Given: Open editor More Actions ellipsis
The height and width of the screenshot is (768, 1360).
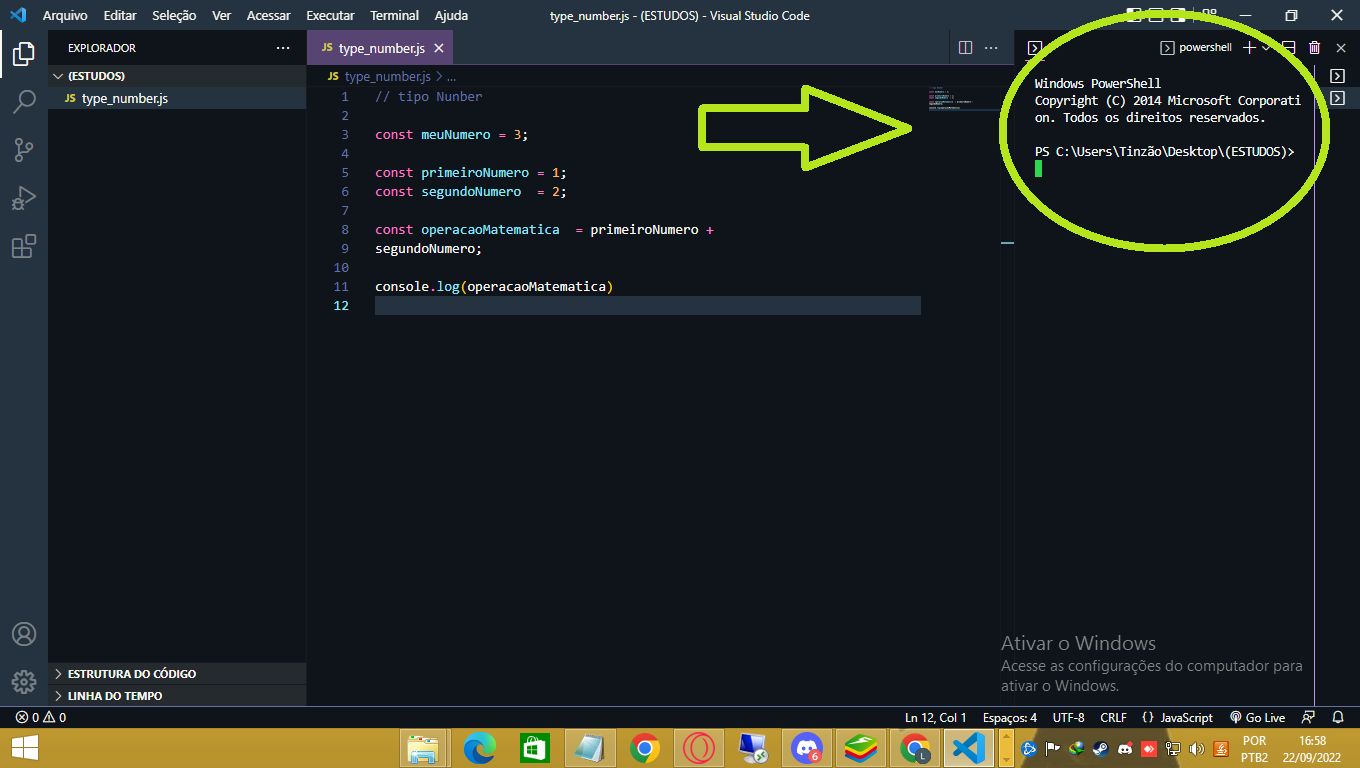Looking at the screenshot, I should (x=991, y=47).
